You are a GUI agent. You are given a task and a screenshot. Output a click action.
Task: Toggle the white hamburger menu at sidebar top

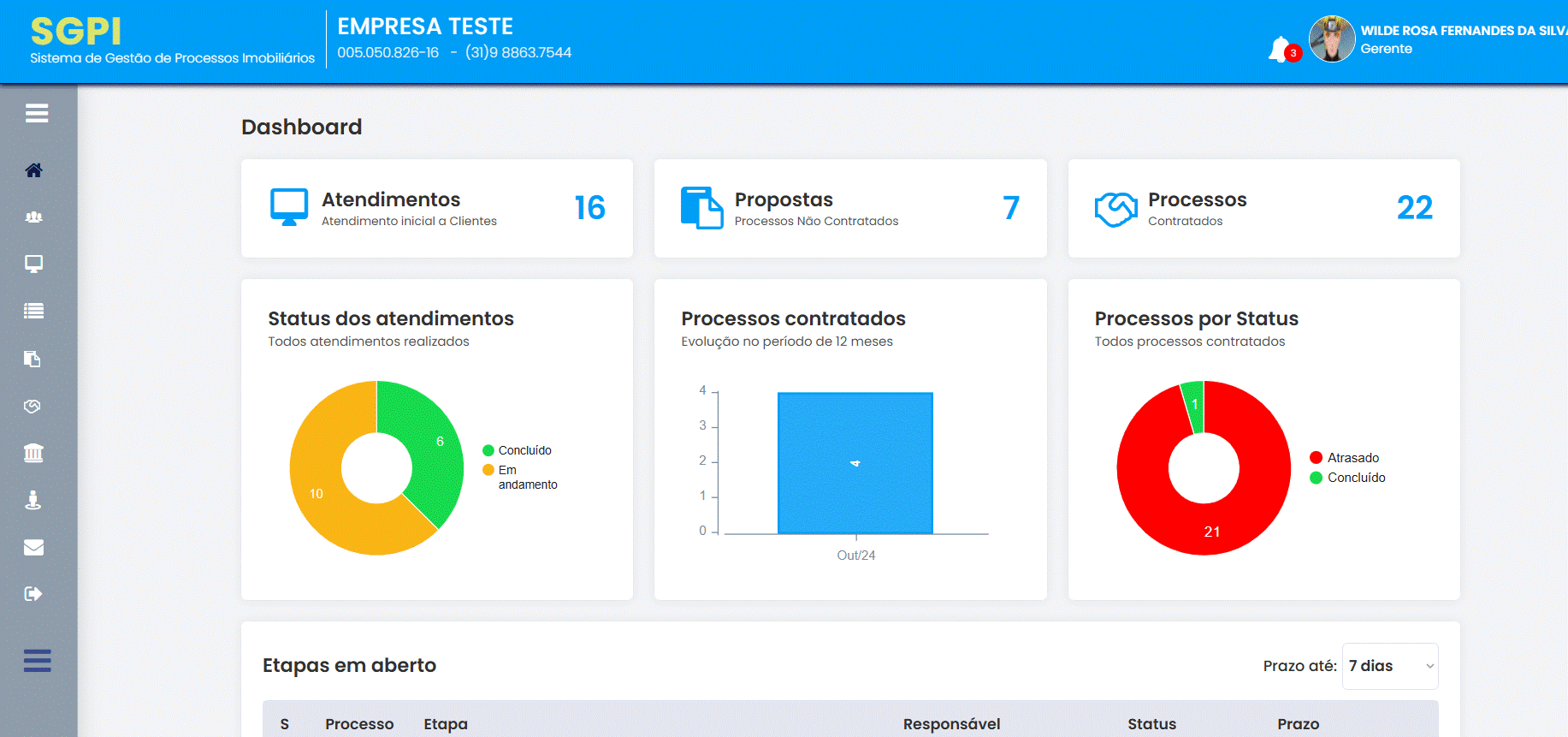coord(37,113)
